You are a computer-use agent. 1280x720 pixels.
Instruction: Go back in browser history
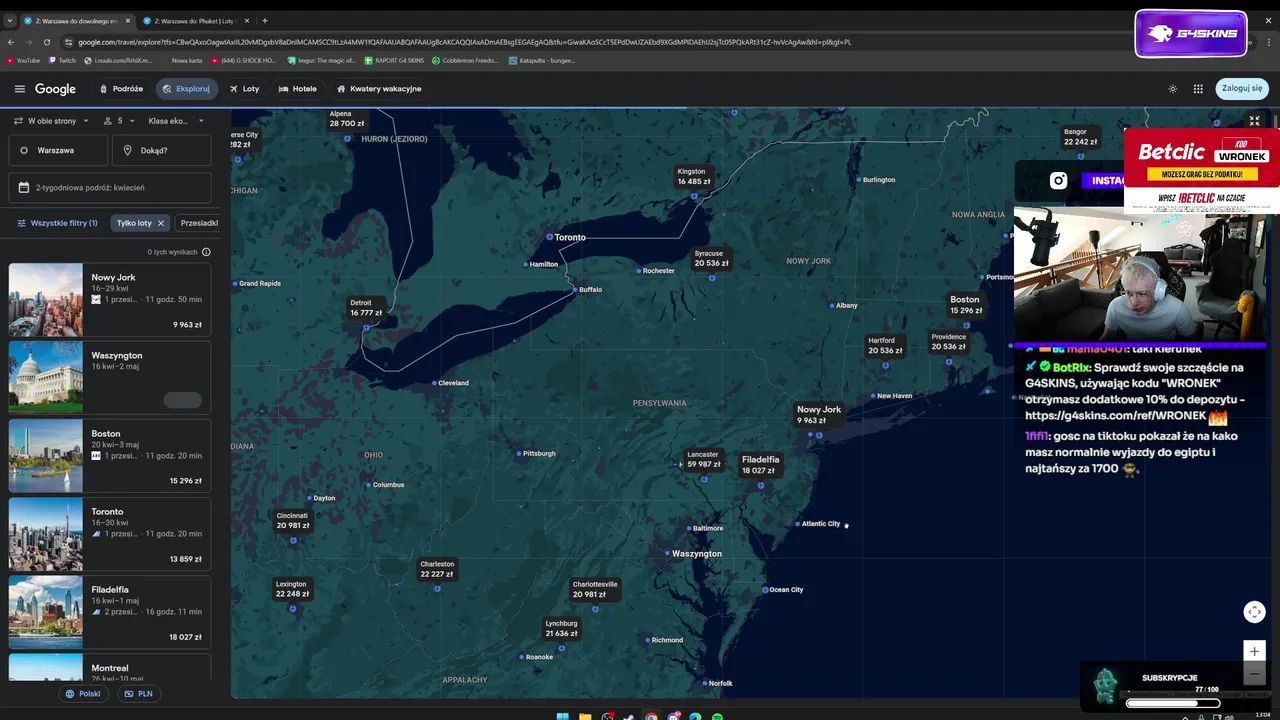pyautogui.click(x=10, y=42)
